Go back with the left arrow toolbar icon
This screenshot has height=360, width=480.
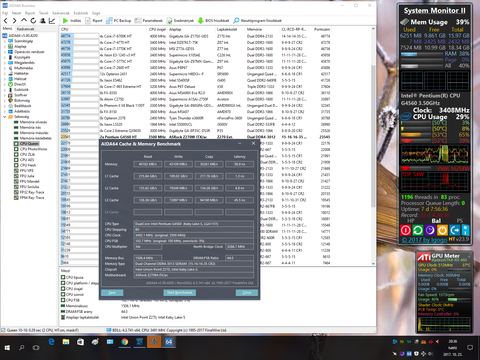[x=5, y=21]
